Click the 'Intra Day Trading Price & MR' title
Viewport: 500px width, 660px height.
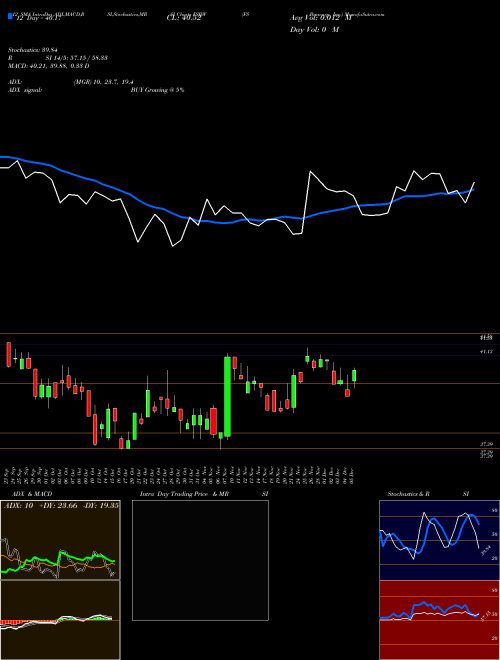tap(184, 494)
